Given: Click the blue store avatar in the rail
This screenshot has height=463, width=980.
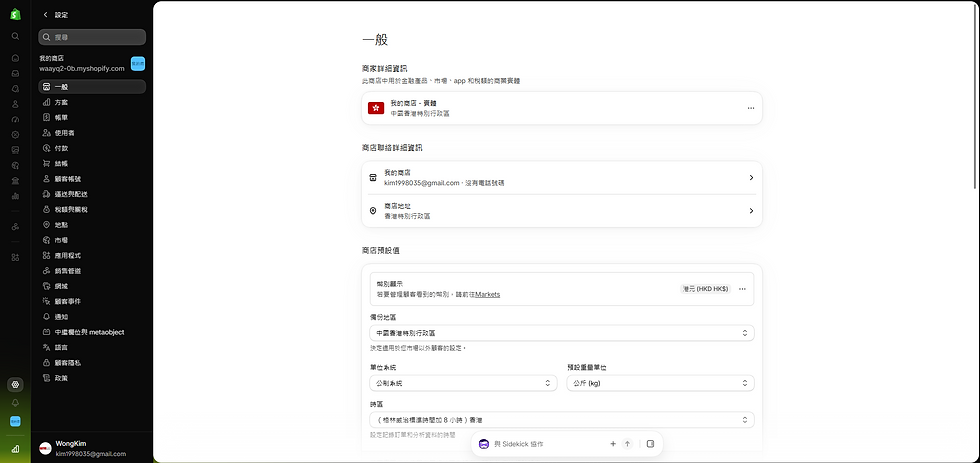Looking at the screenshot, I should pyautogui.click(x=16, y=421).
